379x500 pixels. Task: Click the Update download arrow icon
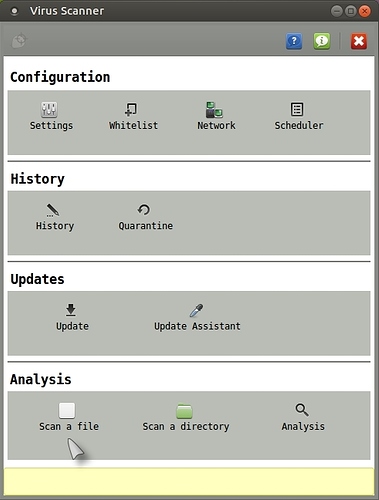(x=71, y=310)
